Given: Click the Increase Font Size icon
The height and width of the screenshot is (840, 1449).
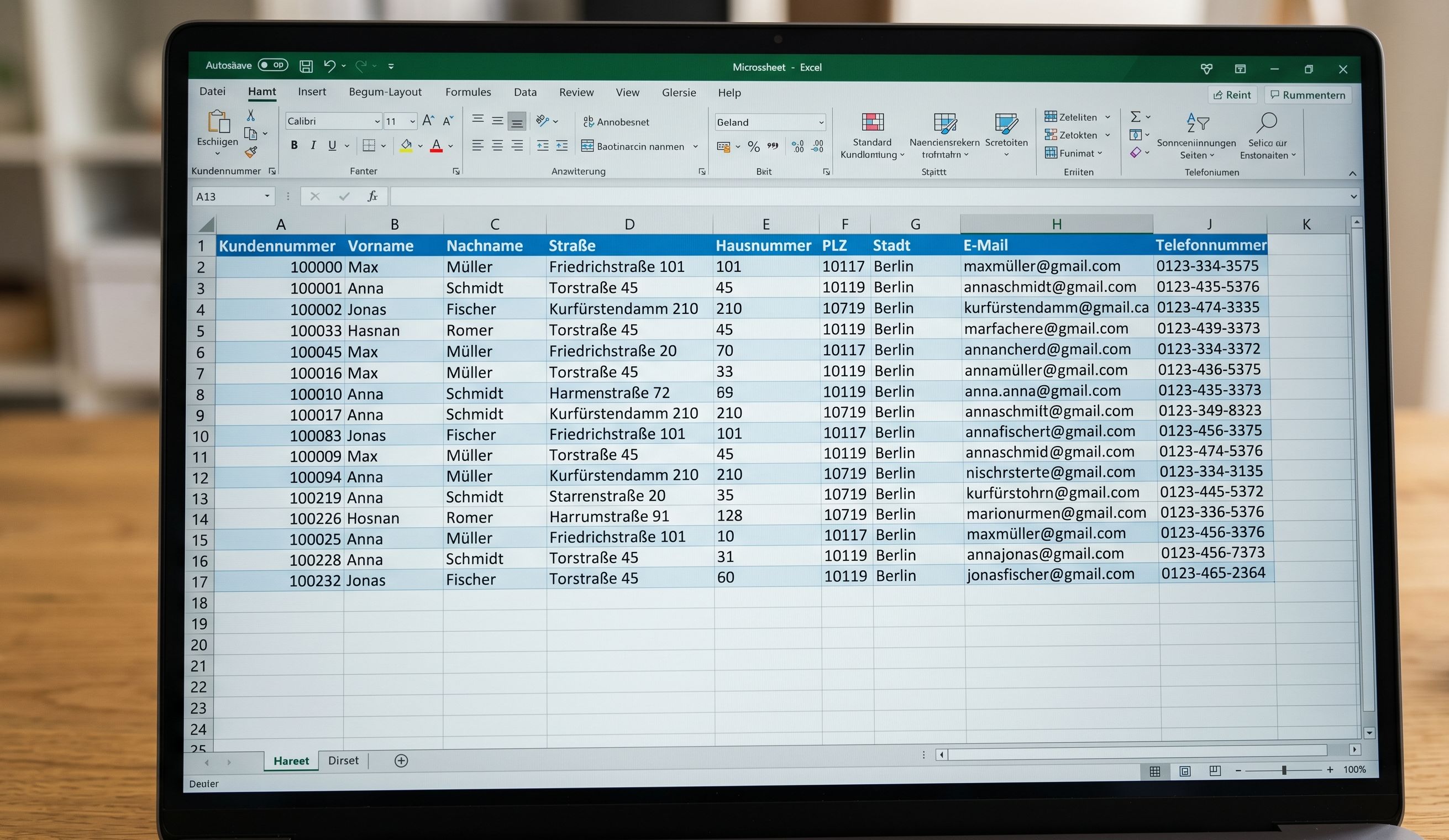Looking at the screenshot, I should 428,120.
